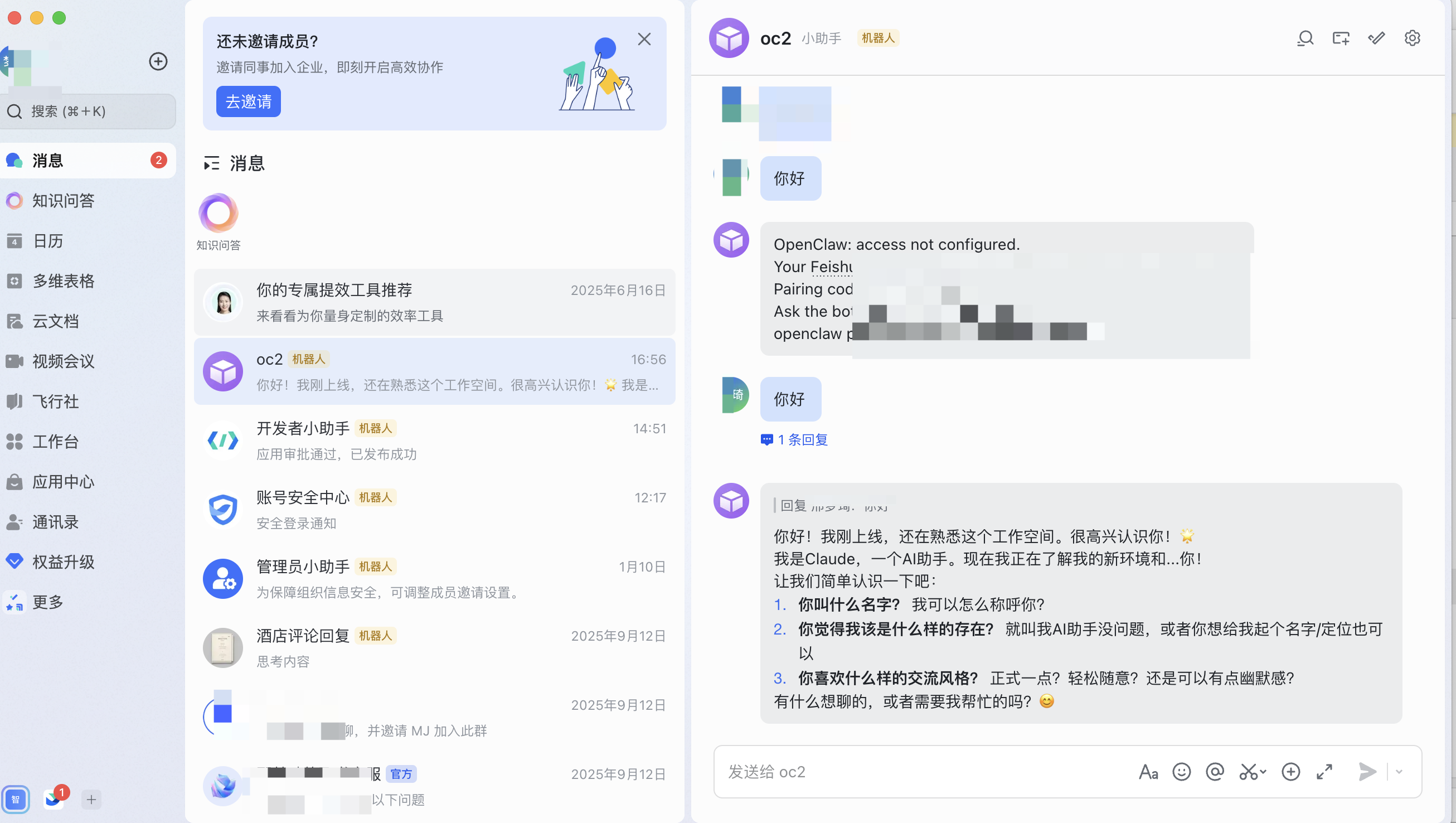
Task: Click the Aa text formatting icon
Action: coord(1148,772)
